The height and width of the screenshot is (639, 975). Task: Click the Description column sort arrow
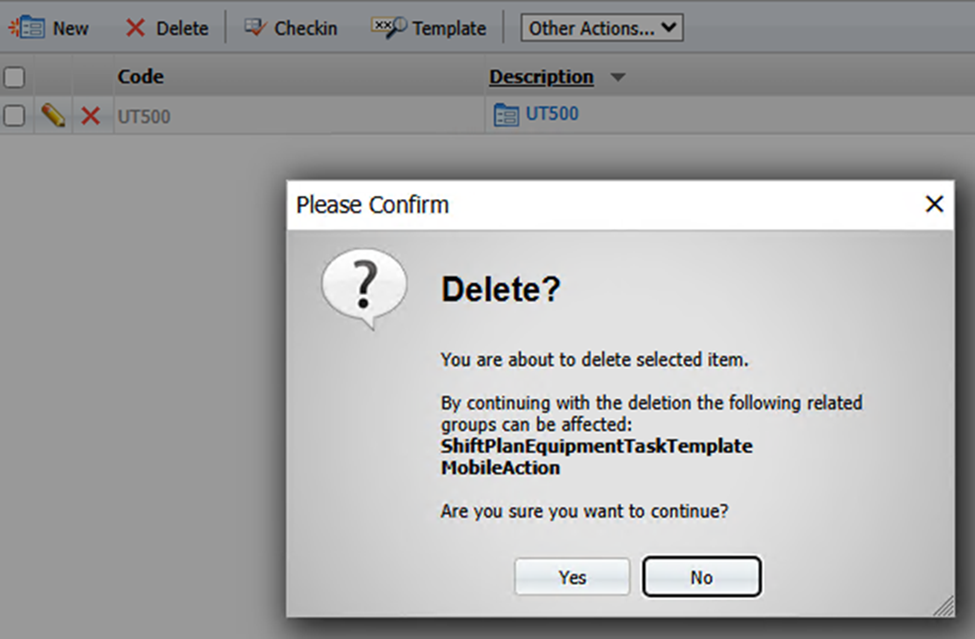[x=618, y=78]
